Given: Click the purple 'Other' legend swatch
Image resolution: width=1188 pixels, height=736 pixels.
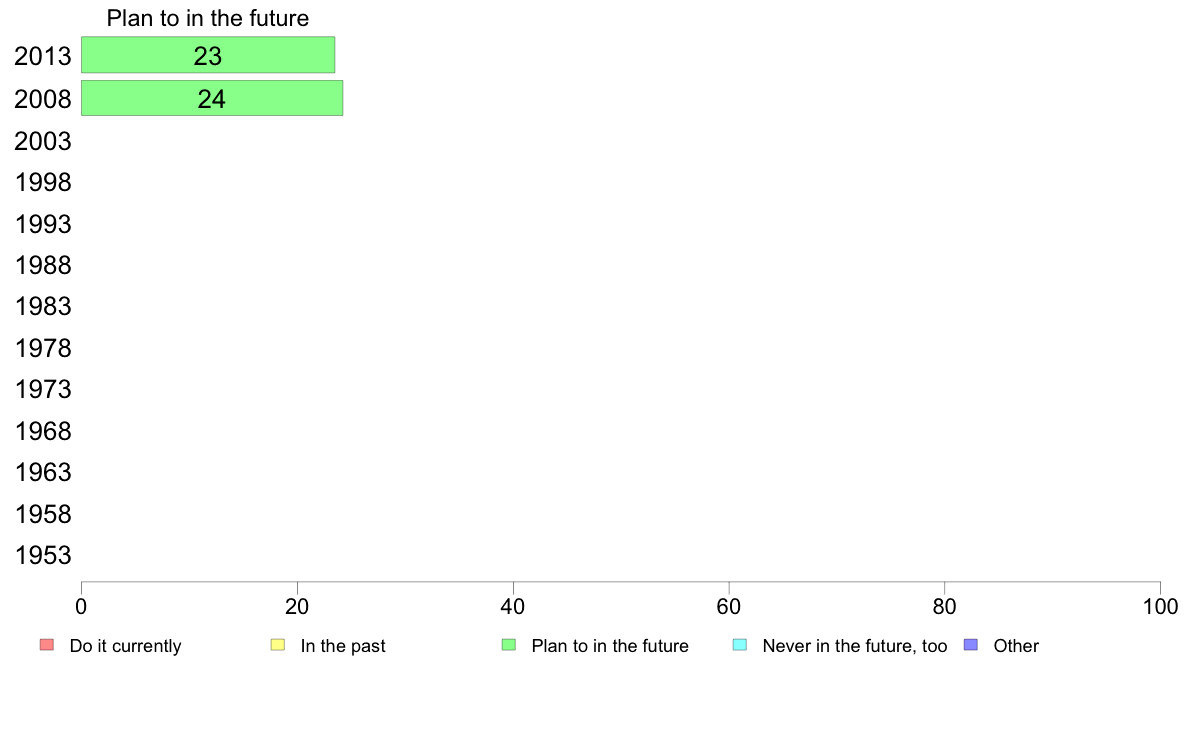Looking at the screenshot, I should tap(971, 645).
